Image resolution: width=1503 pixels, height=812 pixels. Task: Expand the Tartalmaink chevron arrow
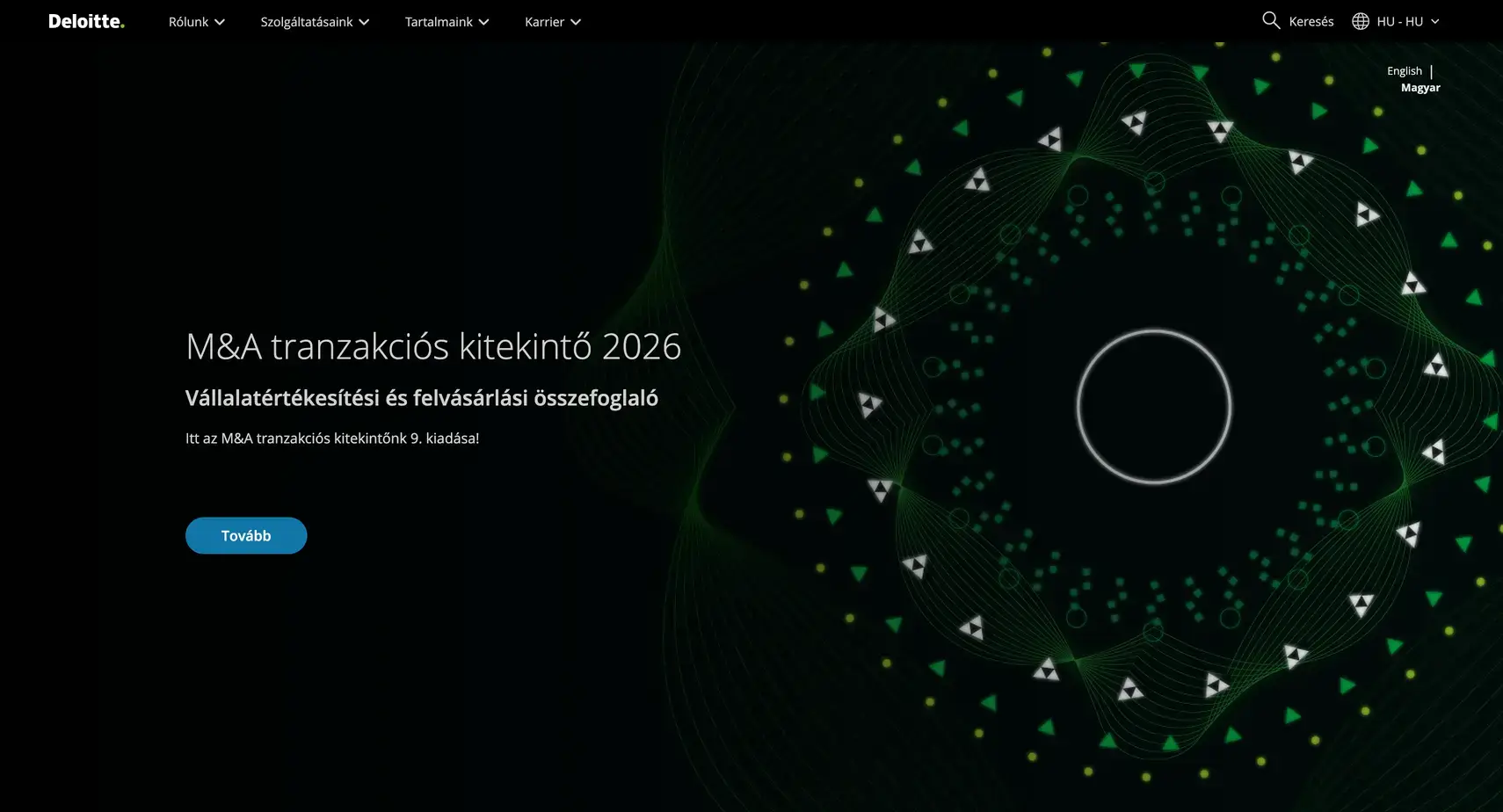483,22
